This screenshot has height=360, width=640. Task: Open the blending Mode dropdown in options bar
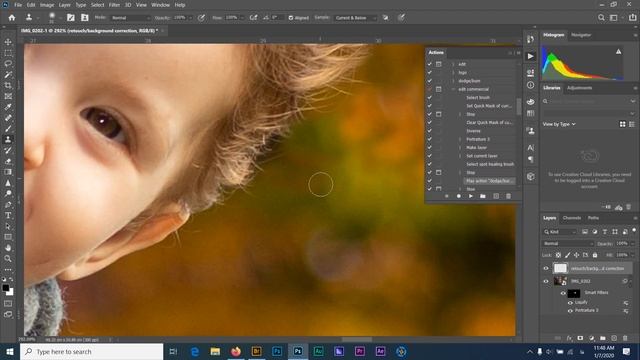(131, 18)
